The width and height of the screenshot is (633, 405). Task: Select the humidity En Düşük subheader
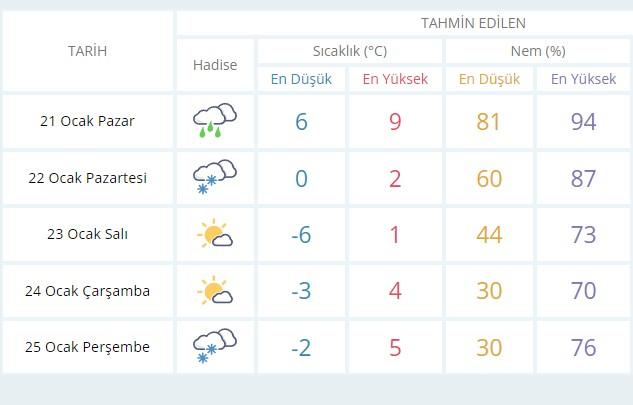[x=491, y=79]
